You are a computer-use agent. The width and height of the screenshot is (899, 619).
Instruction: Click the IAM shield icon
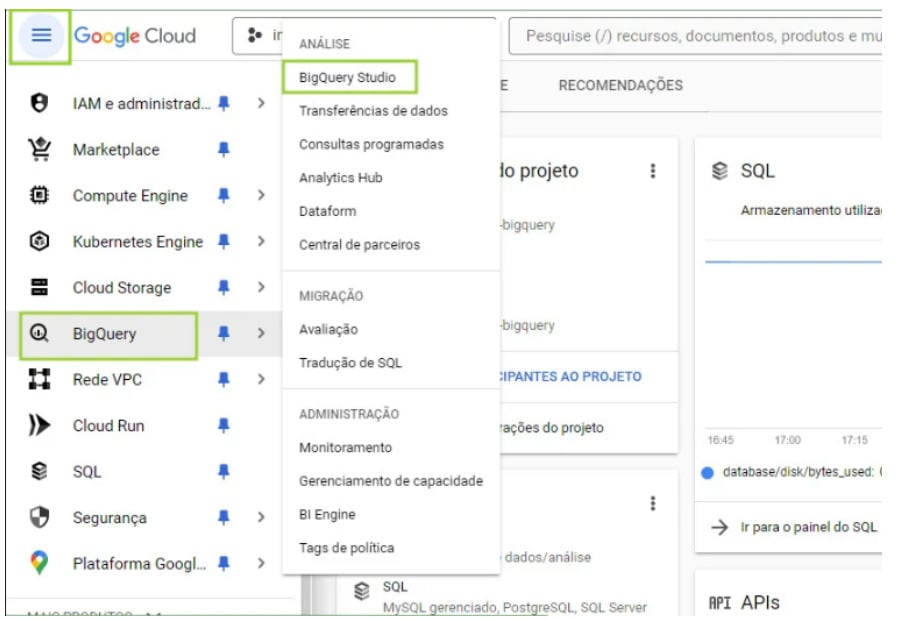[39, 103]
